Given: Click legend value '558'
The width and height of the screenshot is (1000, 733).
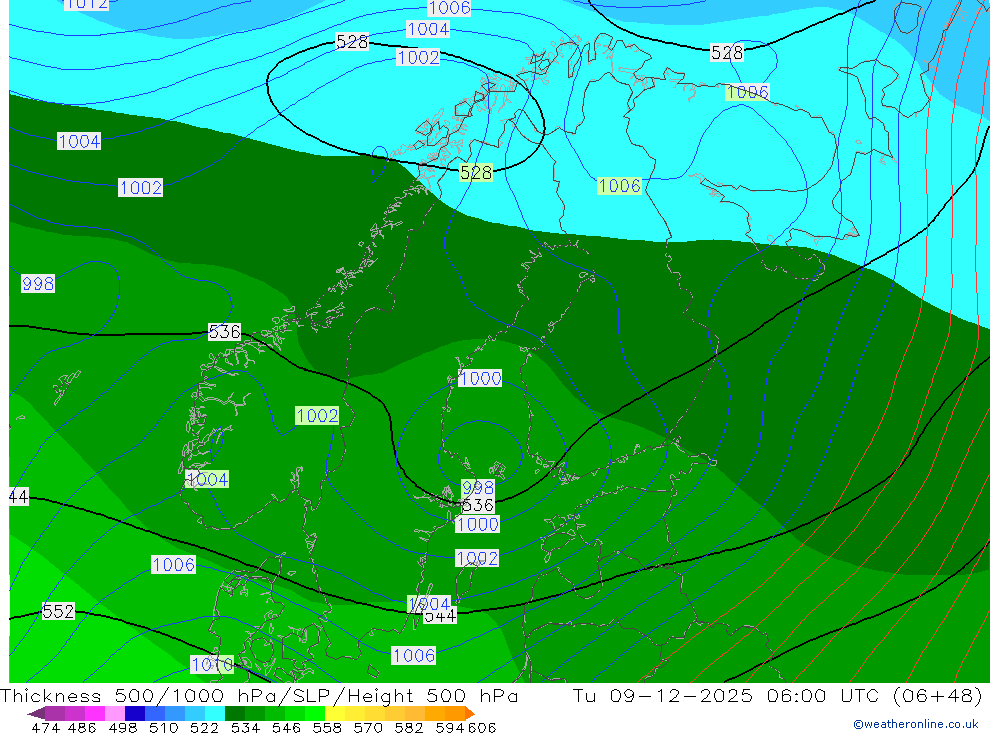Looking at the screenshot, I should point(327,727).
